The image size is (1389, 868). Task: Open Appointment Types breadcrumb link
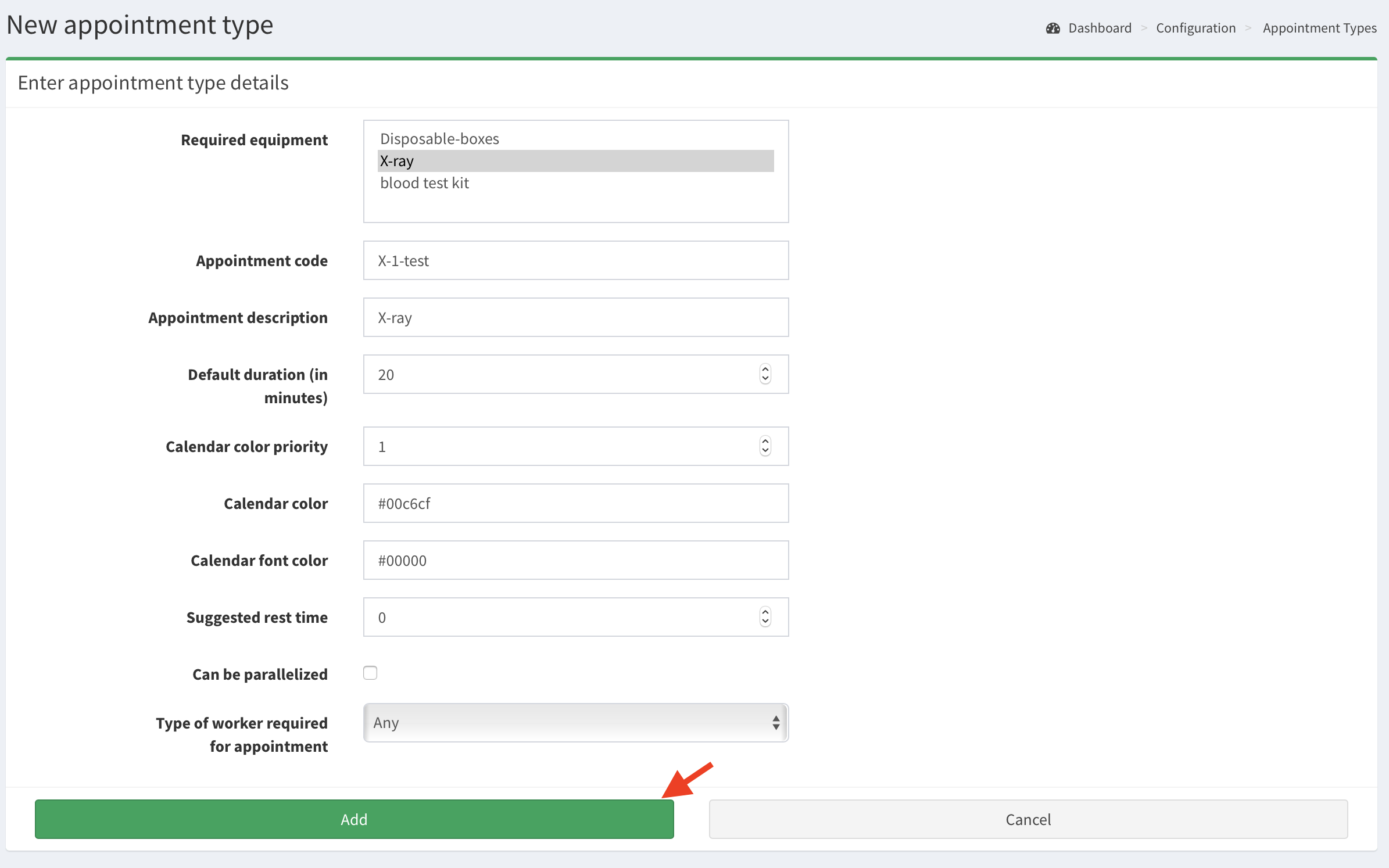coord(1319,28)
